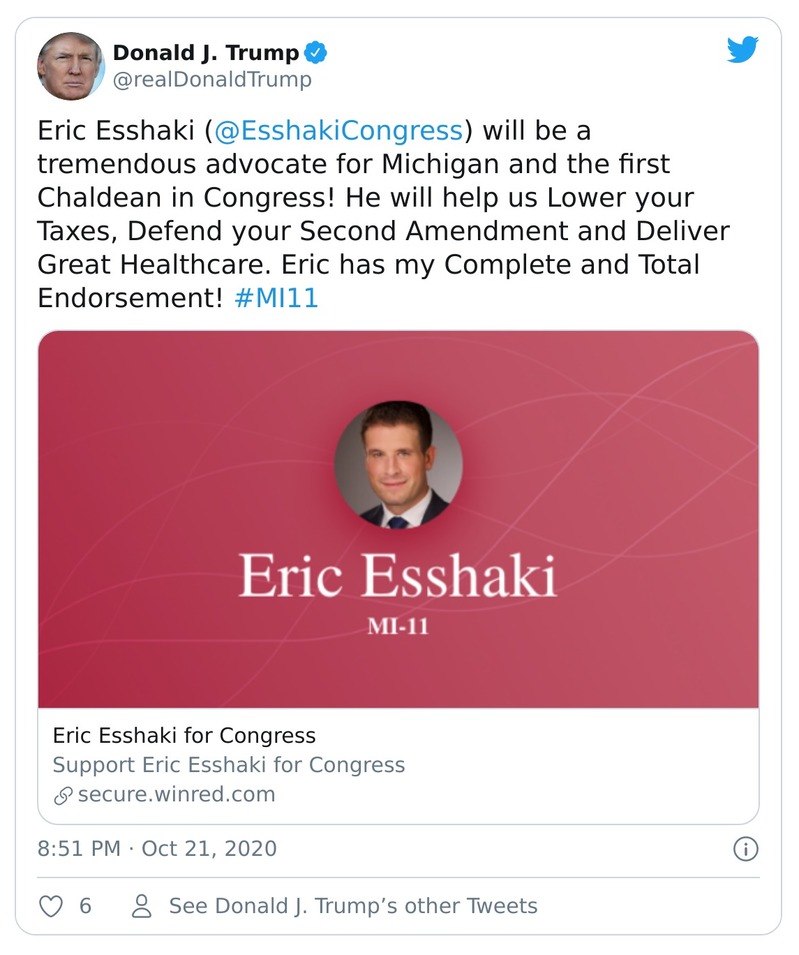Visit the secure.winred.com domain link

tap(176, 795)
